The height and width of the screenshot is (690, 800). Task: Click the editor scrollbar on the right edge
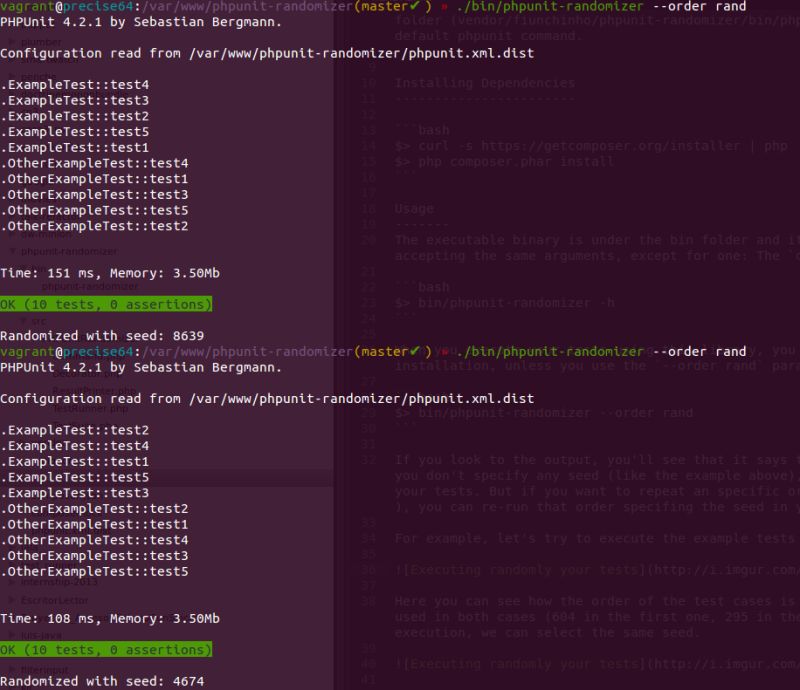[x=796, y=300]
